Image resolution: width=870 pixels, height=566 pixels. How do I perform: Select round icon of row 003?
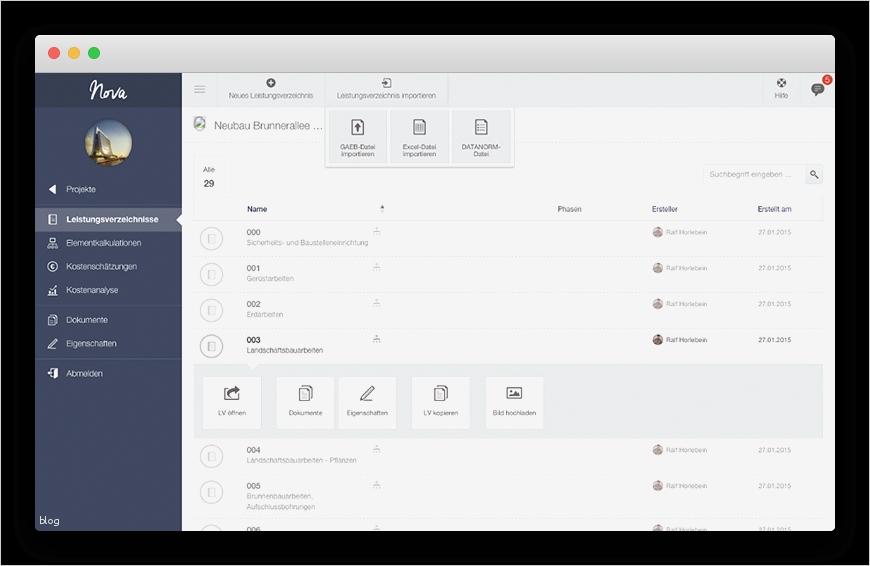pyautogui.click(x=211, y=346)
